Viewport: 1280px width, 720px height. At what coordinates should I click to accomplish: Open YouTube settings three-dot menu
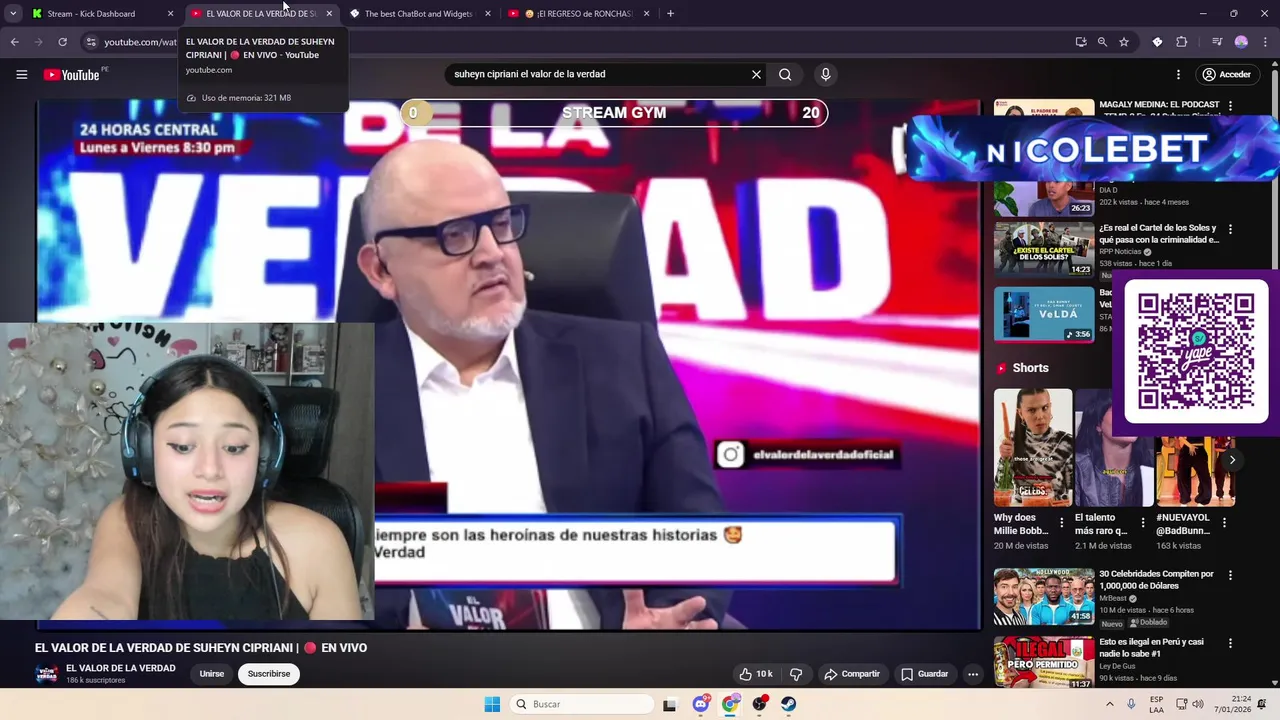coord(1178,74)
